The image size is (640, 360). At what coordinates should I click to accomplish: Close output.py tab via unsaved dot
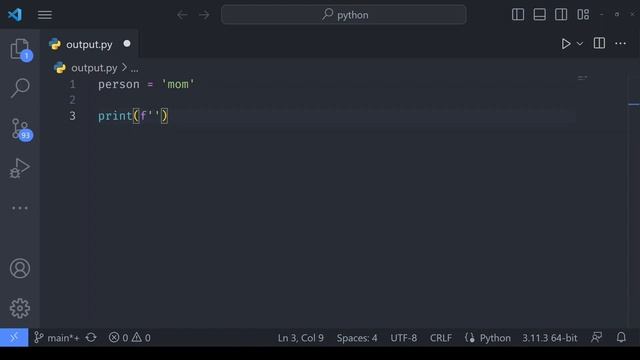pyautogui.click(x=127, y=44)
